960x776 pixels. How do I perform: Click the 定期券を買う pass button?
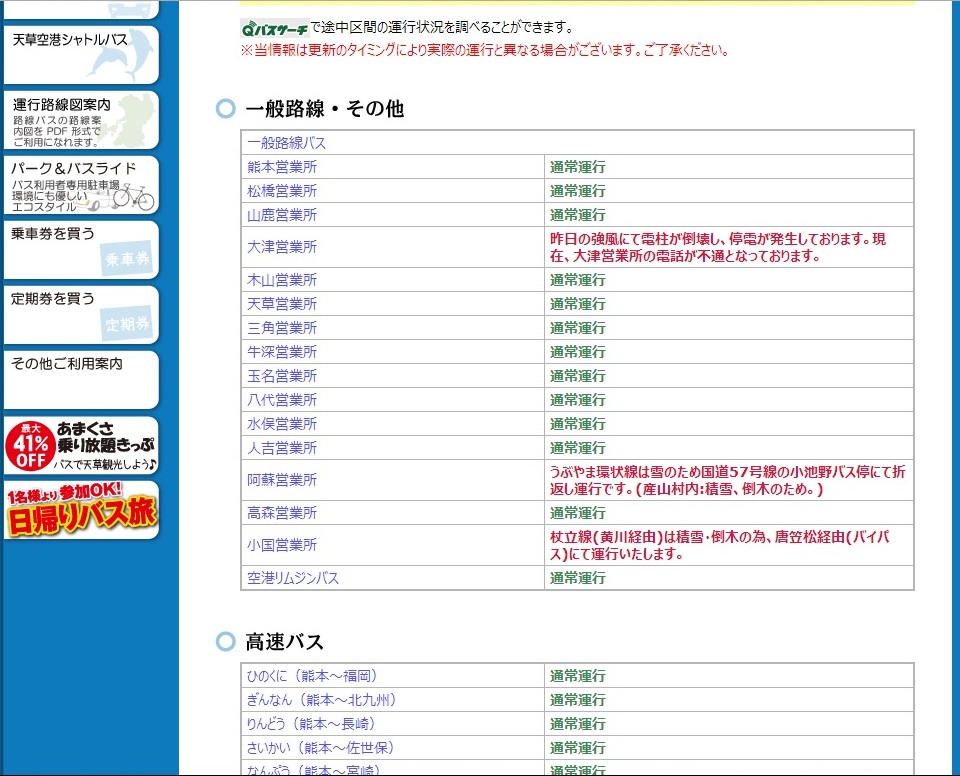coord(81,314)
